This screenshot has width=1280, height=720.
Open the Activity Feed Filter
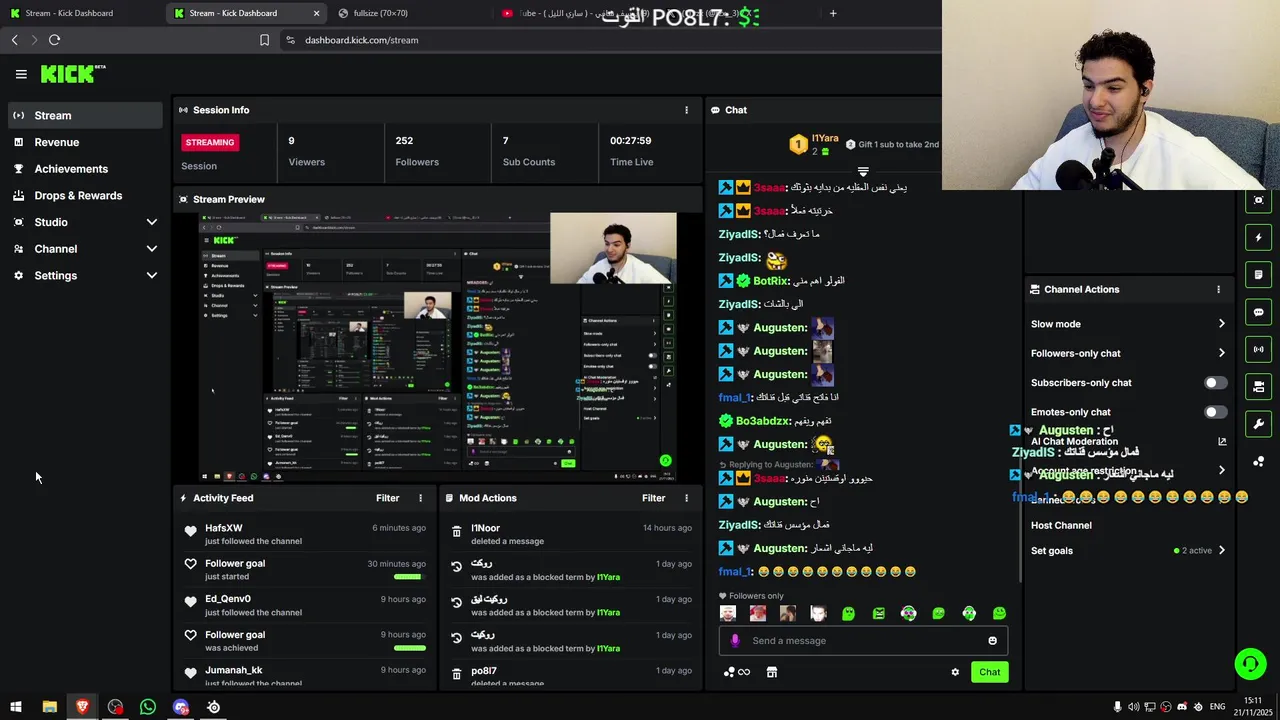coord(387,498)
